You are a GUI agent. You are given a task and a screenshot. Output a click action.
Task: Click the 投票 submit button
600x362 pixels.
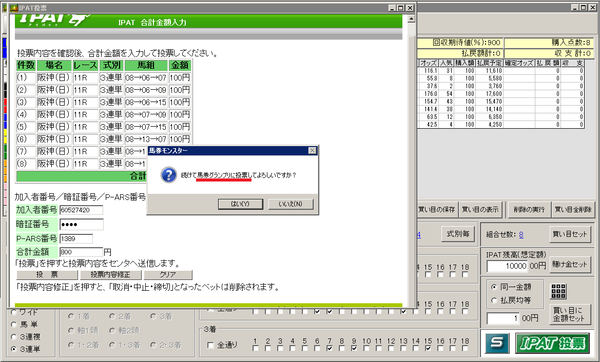tap(47, 275)
